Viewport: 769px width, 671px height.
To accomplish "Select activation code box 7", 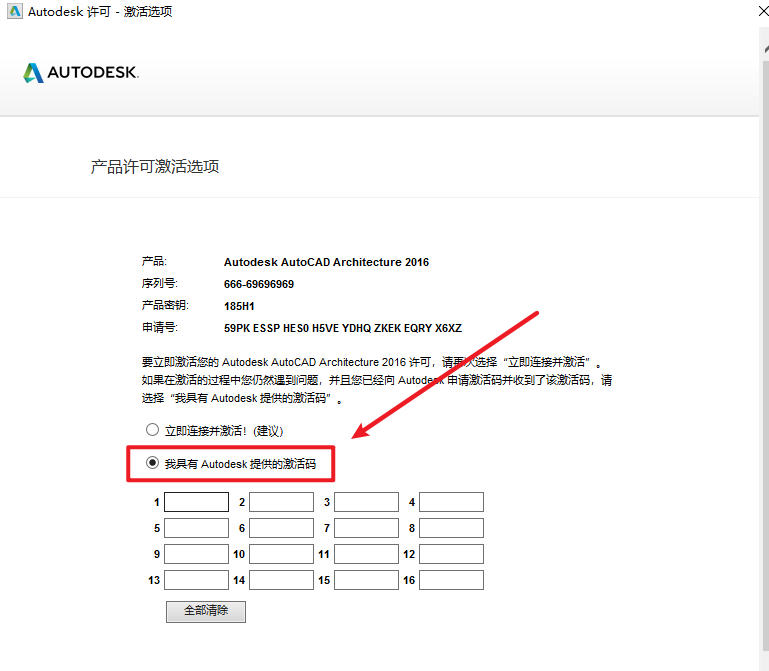I will 366,528.
